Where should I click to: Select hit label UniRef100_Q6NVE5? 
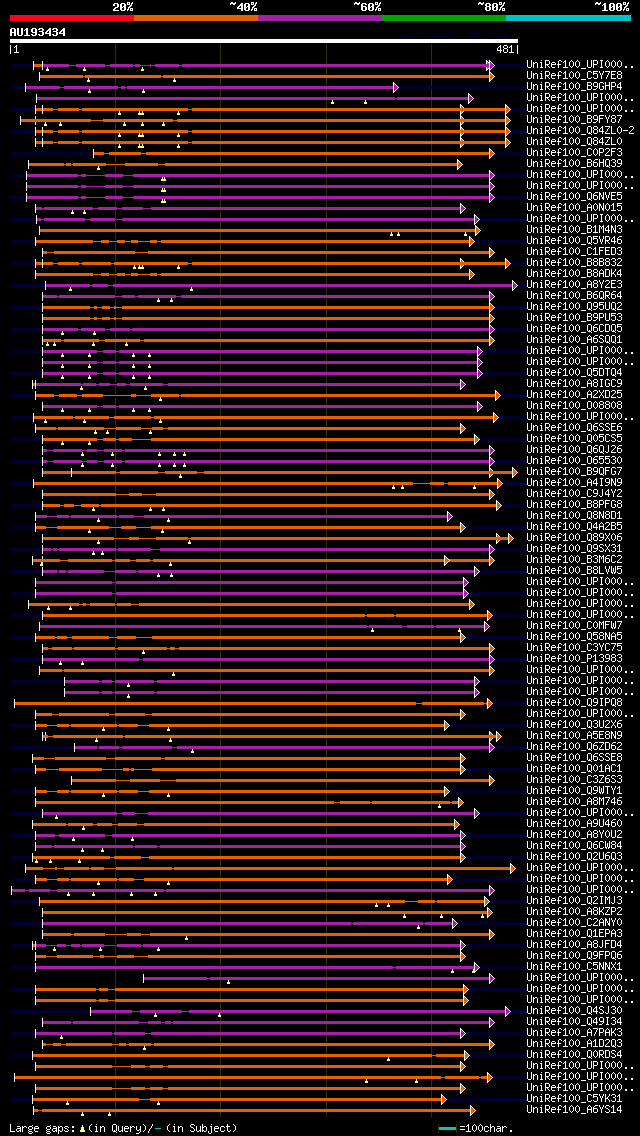574,196
